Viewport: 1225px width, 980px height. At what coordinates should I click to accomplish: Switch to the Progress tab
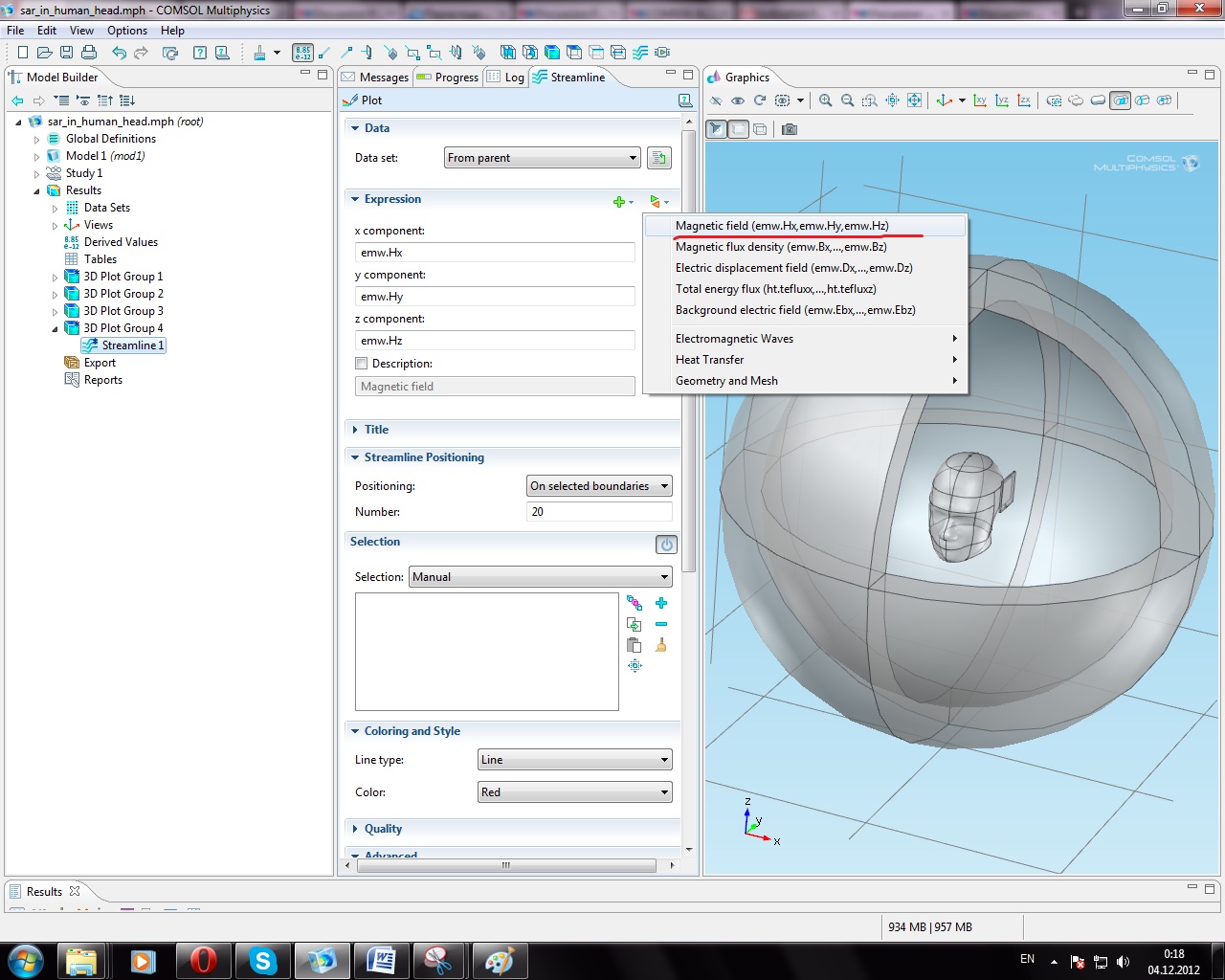coord(448,78)
